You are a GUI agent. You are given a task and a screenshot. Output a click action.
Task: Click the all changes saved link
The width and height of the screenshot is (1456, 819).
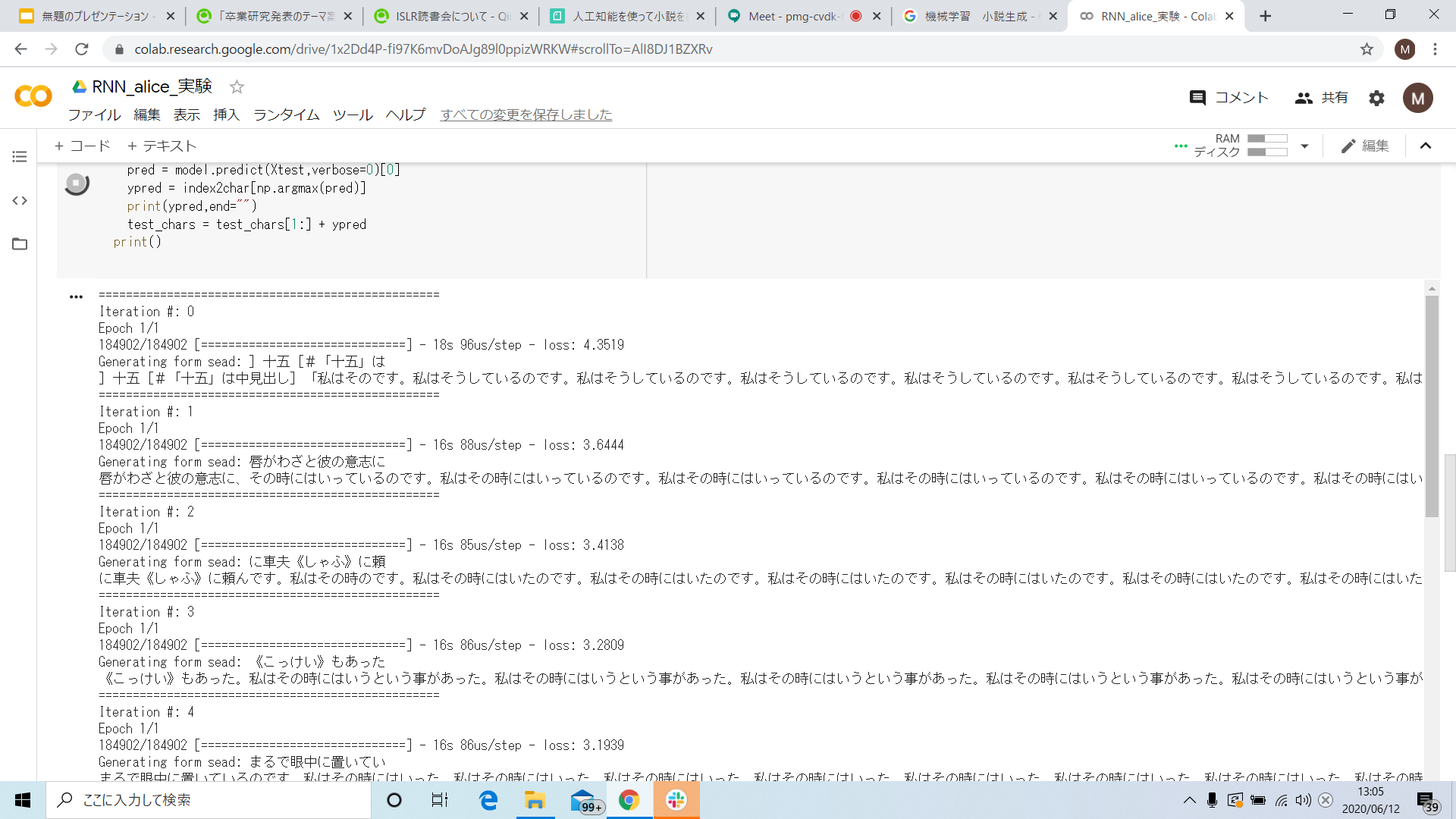click(x=526, y=115)
